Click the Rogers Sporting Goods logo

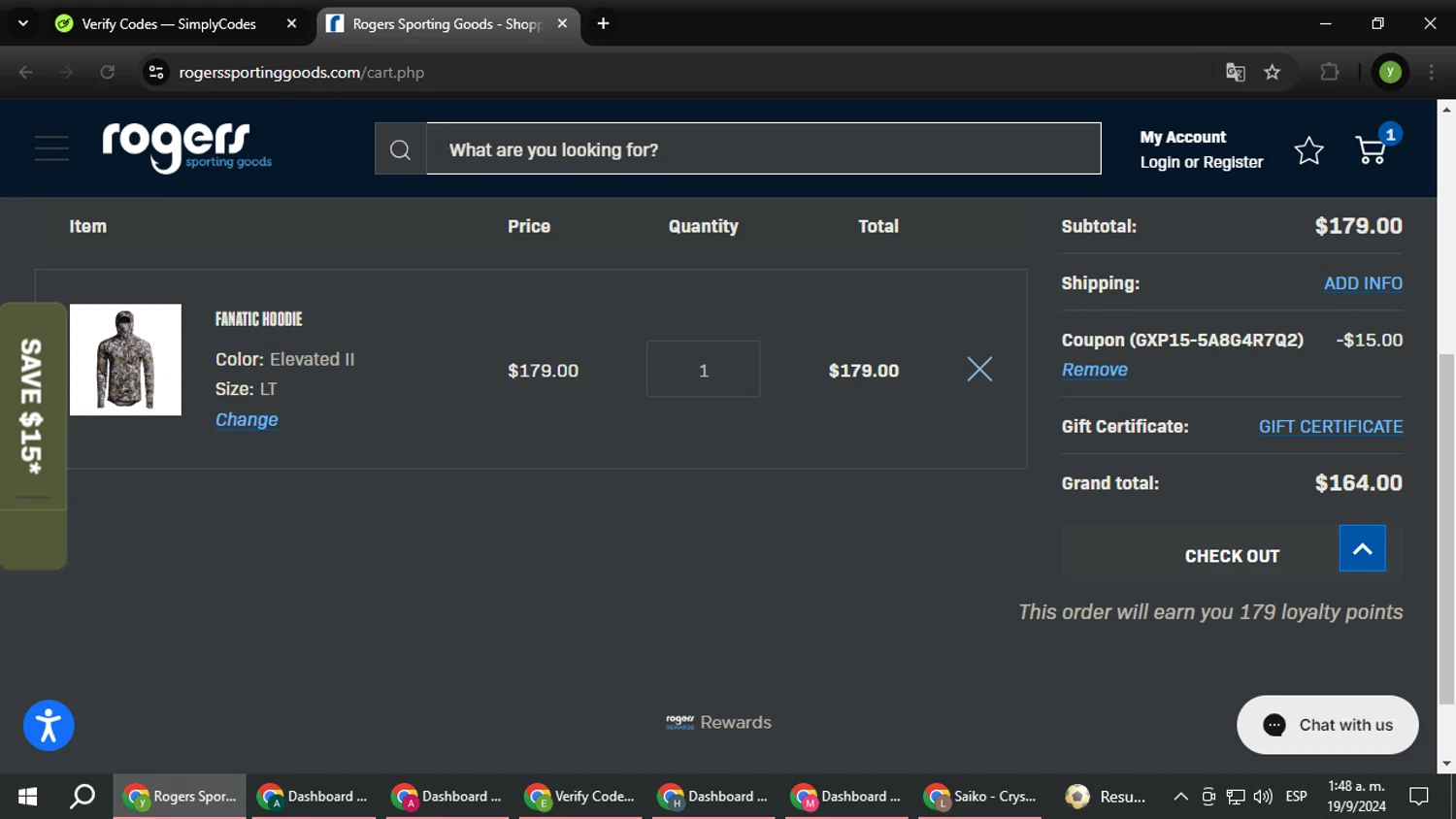click(x=187, y=147)
